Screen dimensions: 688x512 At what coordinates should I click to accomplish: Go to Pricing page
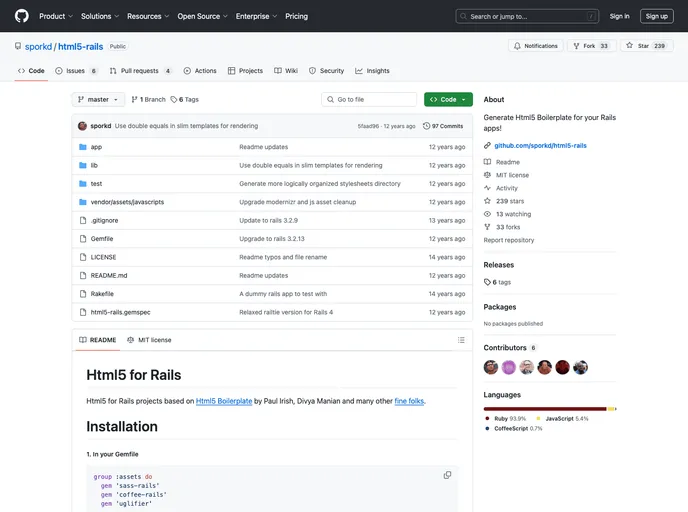[297, 16]
